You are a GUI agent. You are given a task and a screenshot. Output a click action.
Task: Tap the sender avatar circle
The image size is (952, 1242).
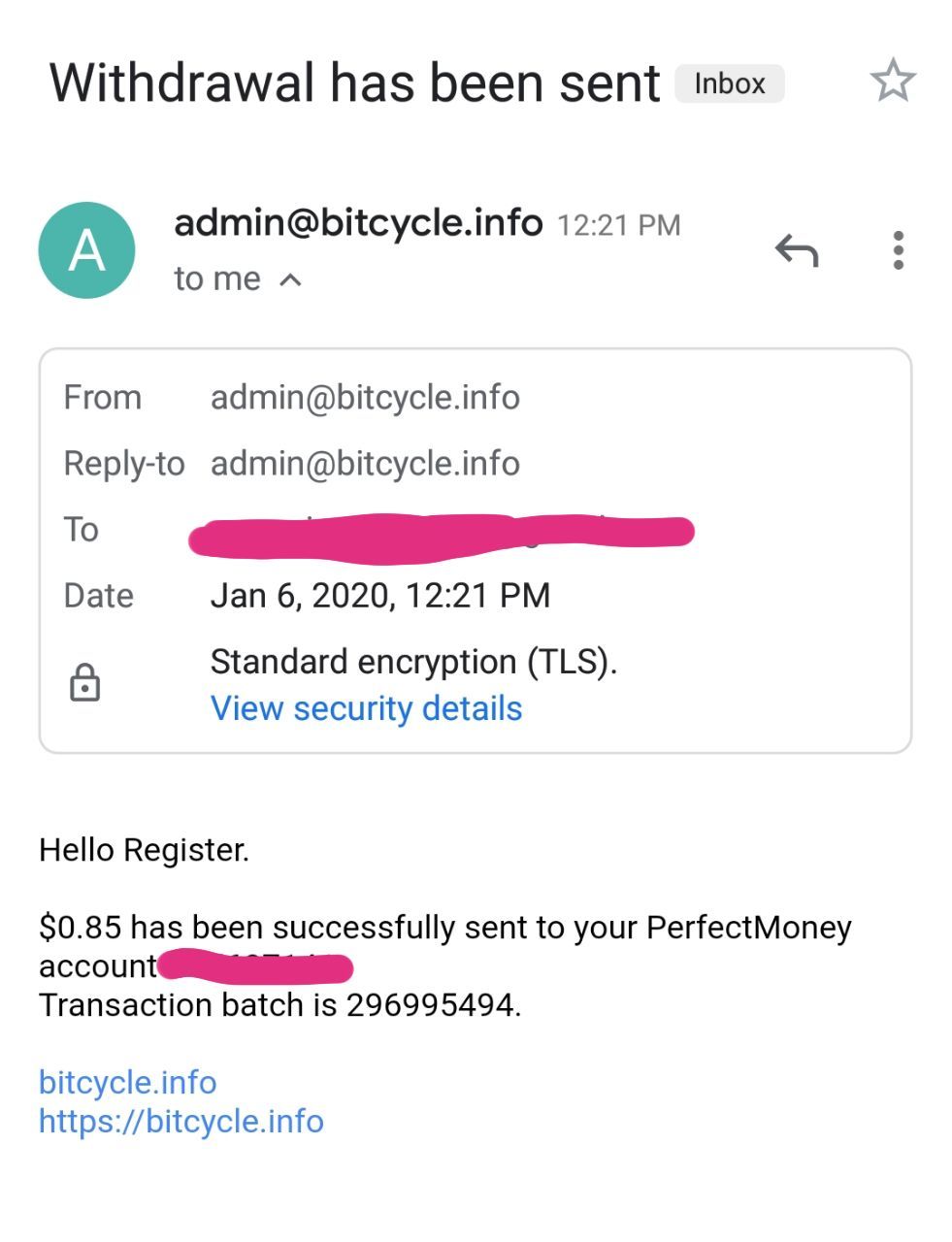click(86, 250)
